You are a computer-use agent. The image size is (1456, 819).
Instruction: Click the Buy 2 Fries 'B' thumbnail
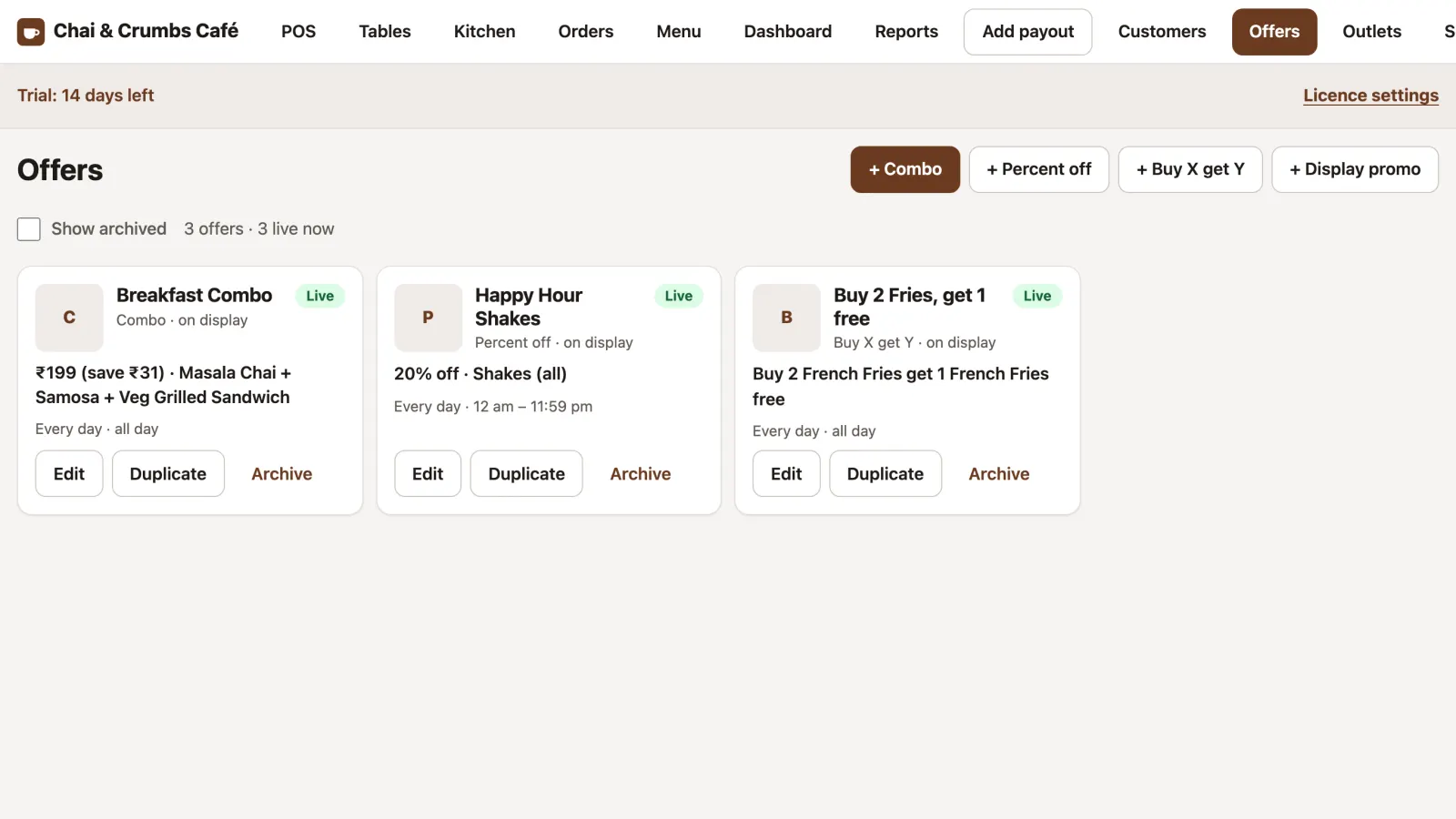pyautogui.click(x=786, y=318)
